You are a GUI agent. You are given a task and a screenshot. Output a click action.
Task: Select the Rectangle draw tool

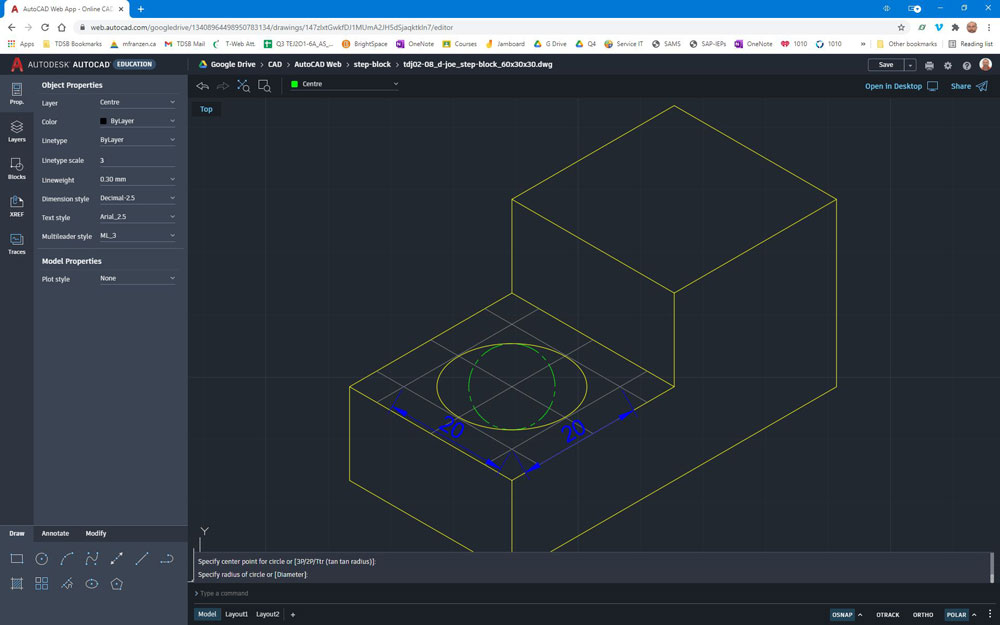click(x=17, y=559)
